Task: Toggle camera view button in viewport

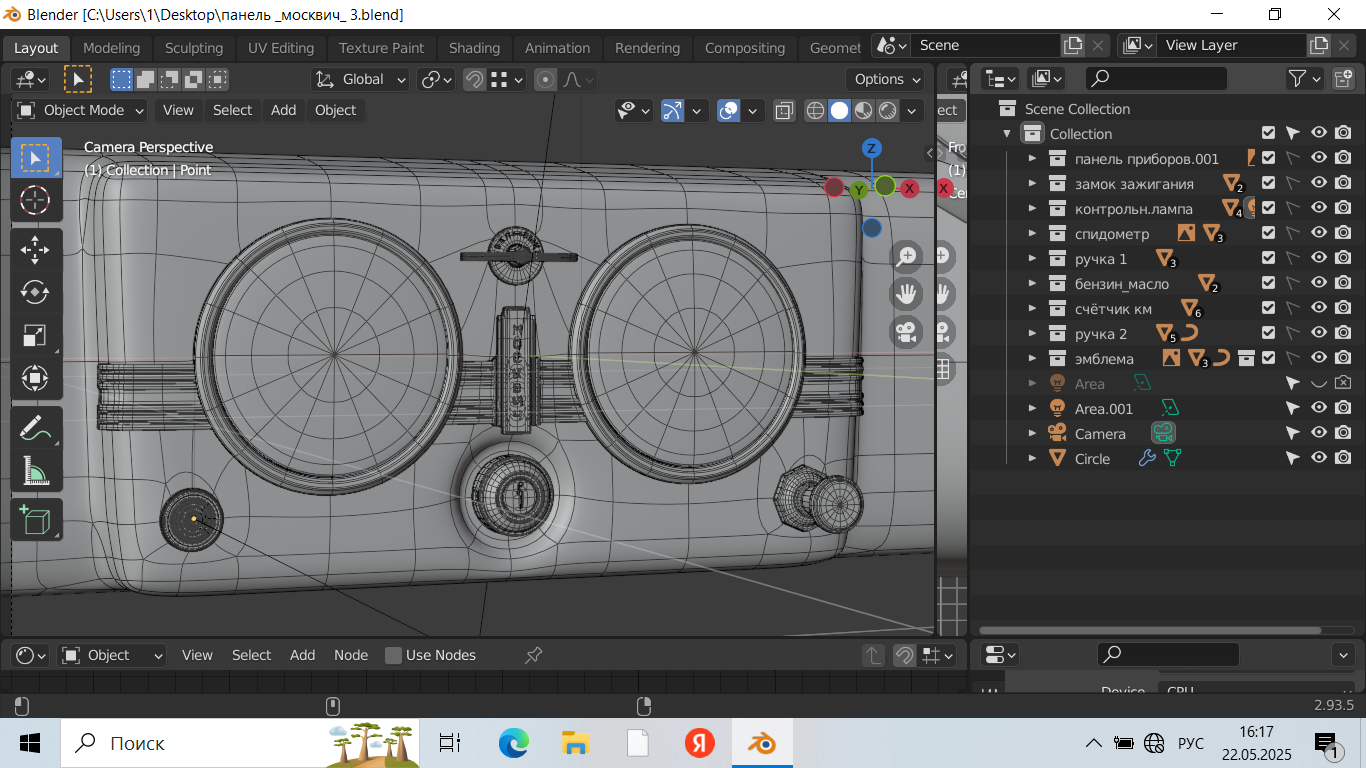Action: tap(907, 332)
